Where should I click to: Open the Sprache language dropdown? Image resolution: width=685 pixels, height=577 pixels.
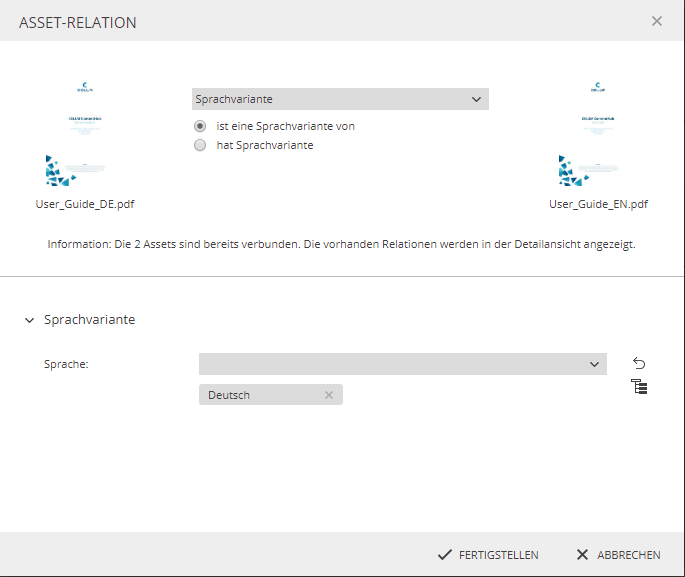click(402, 364)
